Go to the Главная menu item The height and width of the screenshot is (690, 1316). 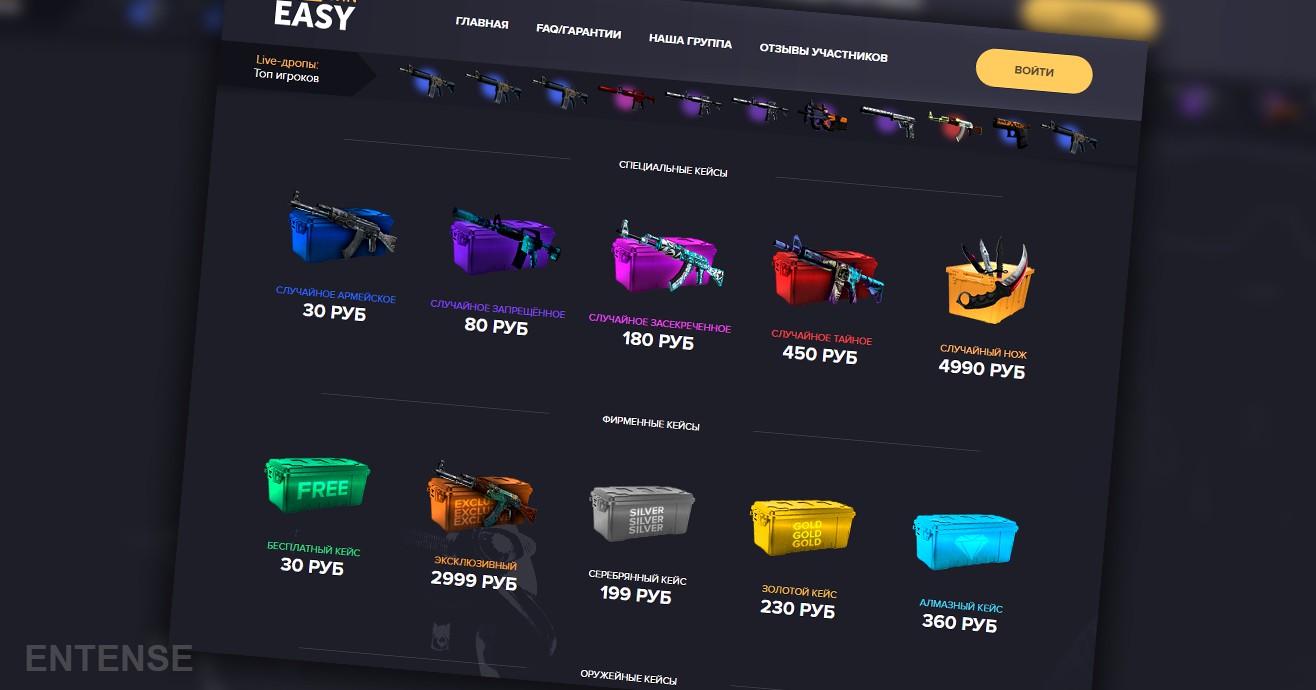click(482, 23)
